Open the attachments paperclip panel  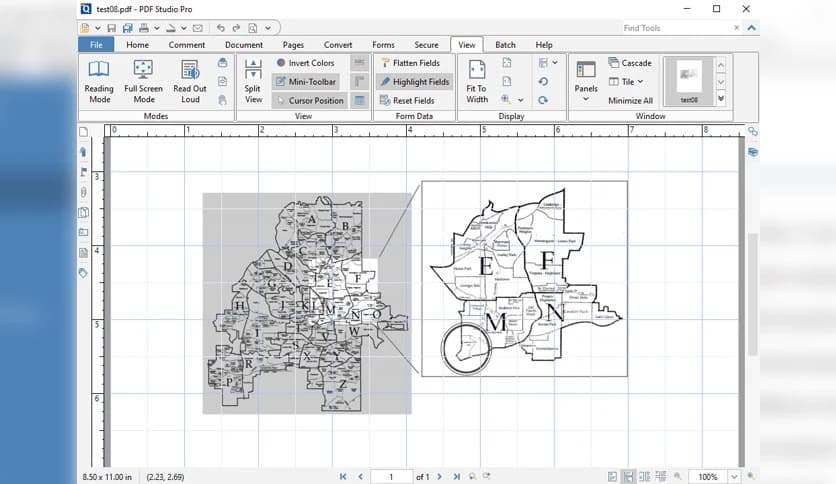pos(84,192)
